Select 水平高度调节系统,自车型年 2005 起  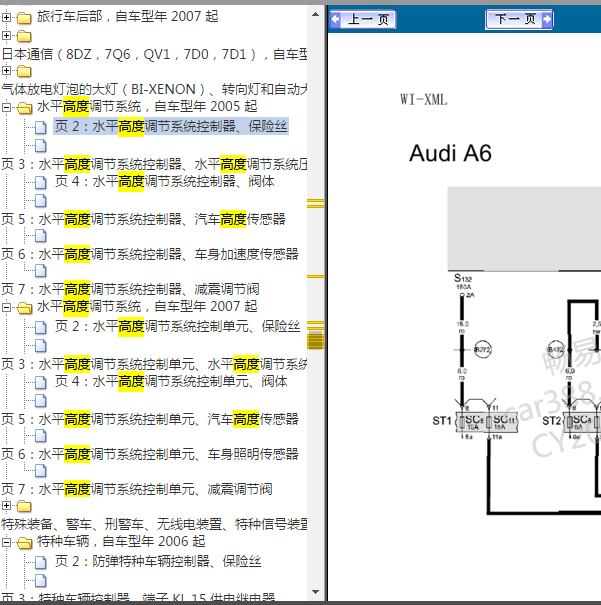pyautogui.click(x=147, y=106)
